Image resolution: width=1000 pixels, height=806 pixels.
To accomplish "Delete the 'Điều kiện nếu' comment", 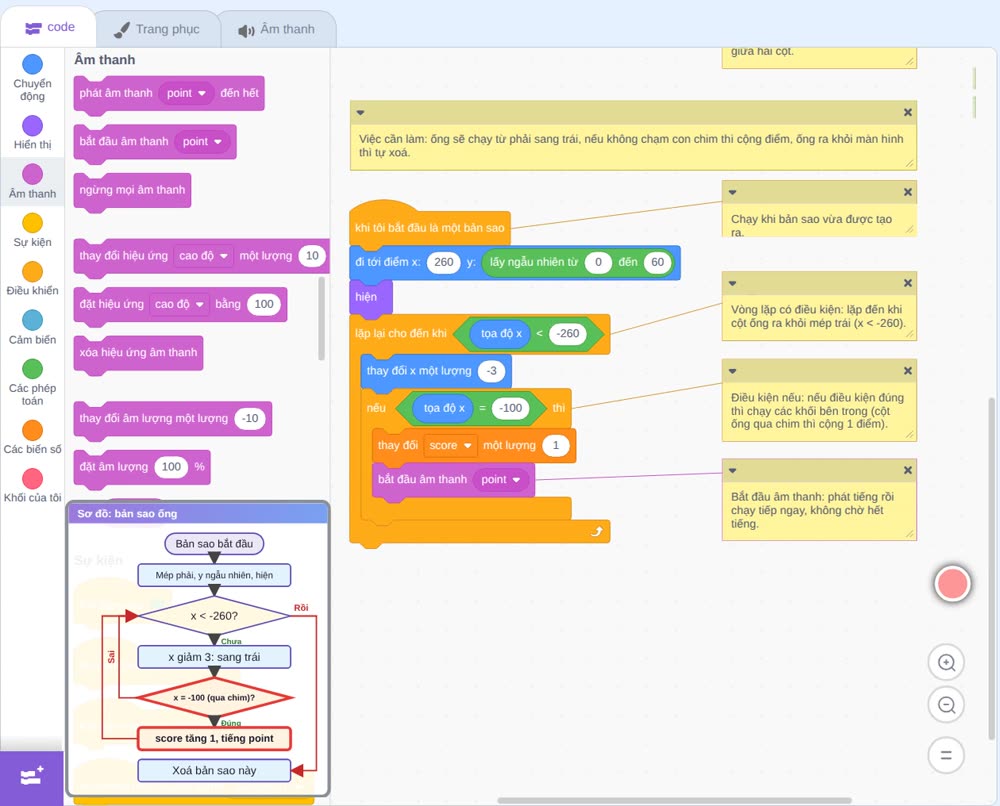I will tap(908, 370).
